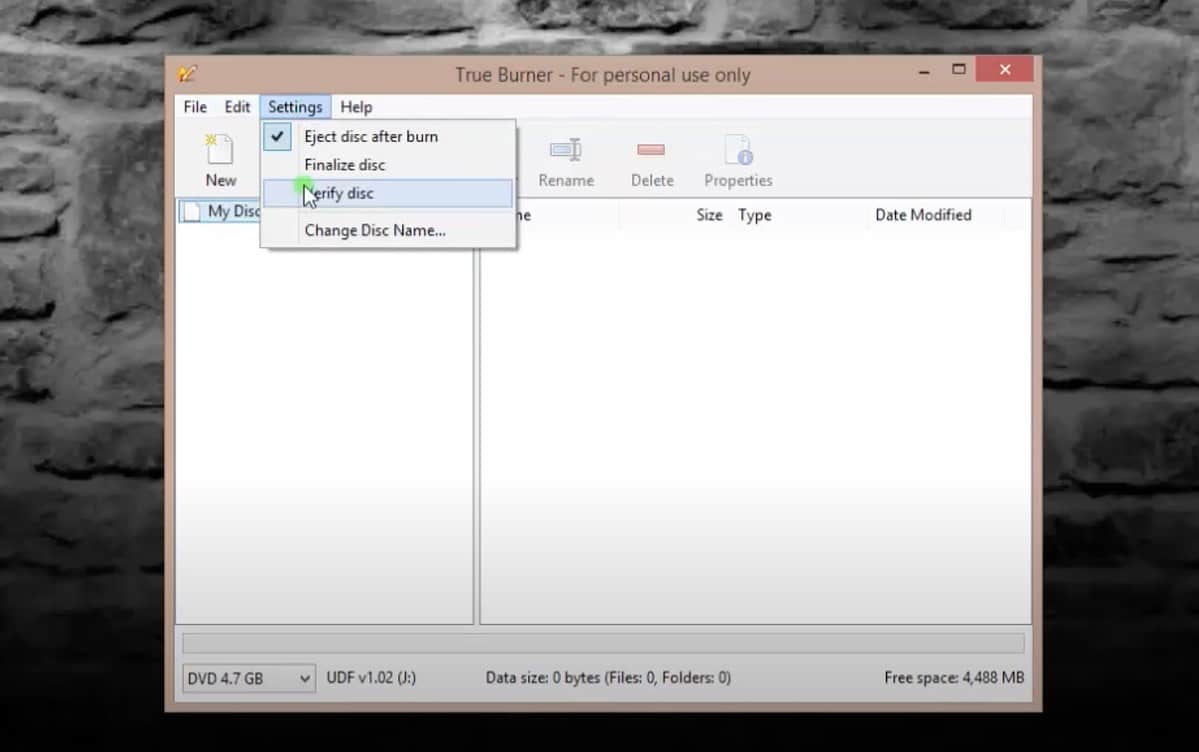Open the Edit menu

click(x=237, y=107)
